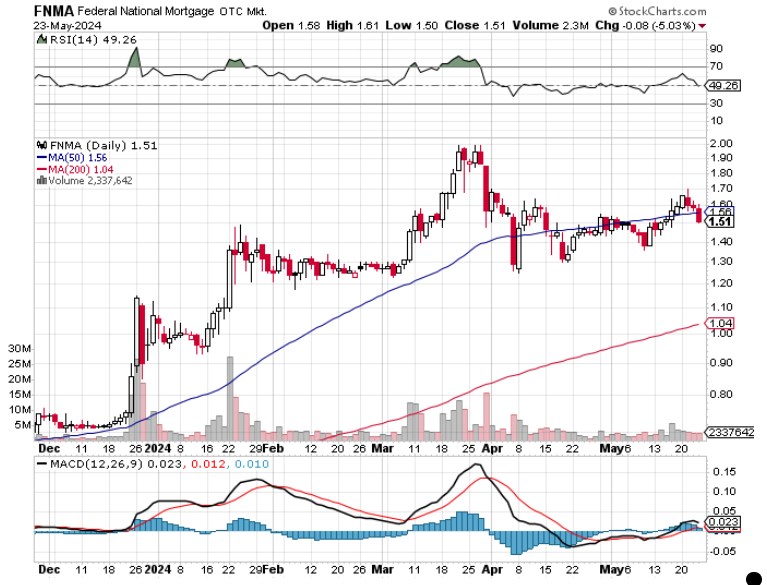This screenshot has width=767, height=585.
Task: Click the Chg -0.08 (-5.03%) value
Action: tap(645, 25)
